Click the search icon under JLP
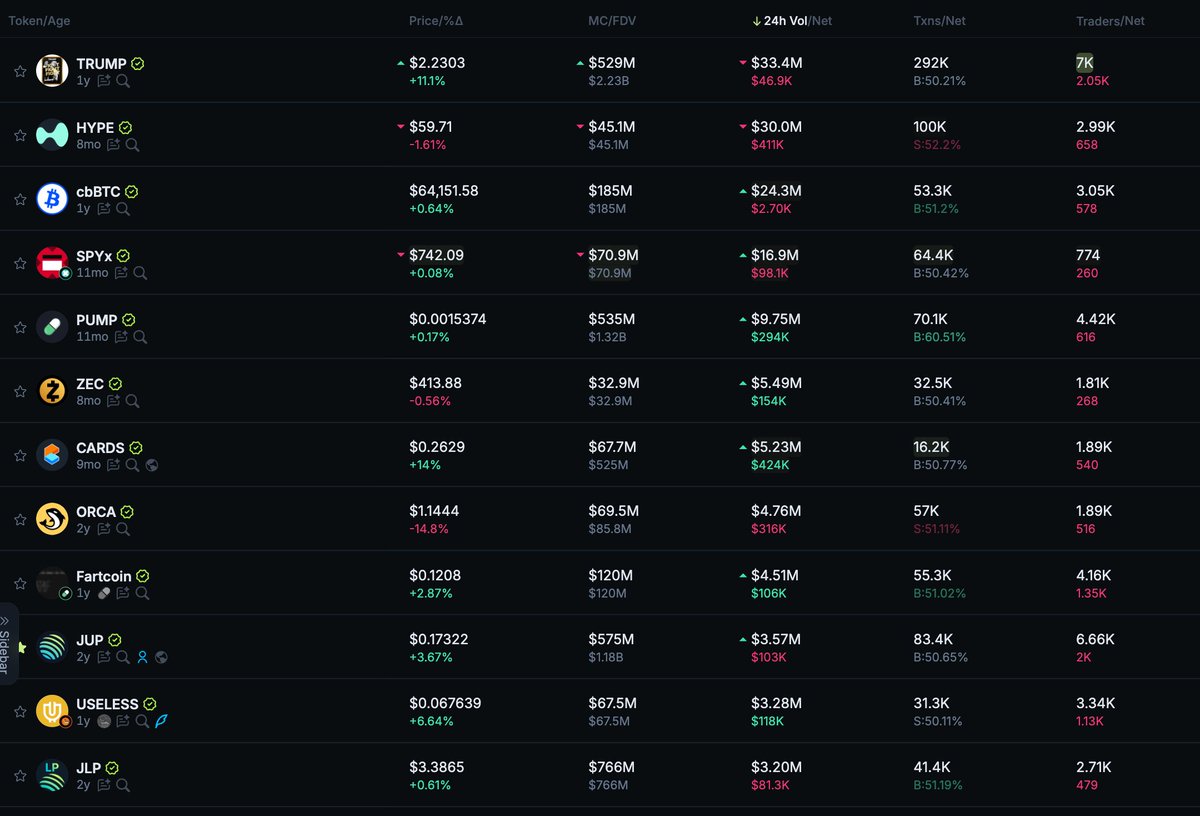Image resolution: width=1200 pixels, height=816 pixels. point(123,785)
